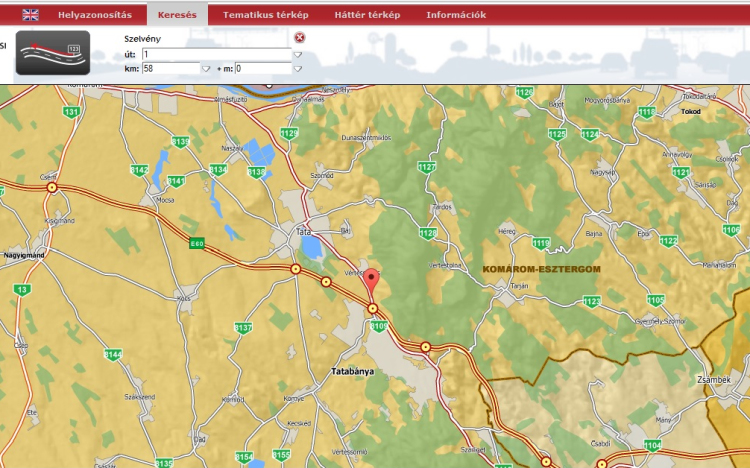Open the Tematikus térkép tab
Image resolution: width=750 pixels, height=468 pixels.
(x=265, y=15)
